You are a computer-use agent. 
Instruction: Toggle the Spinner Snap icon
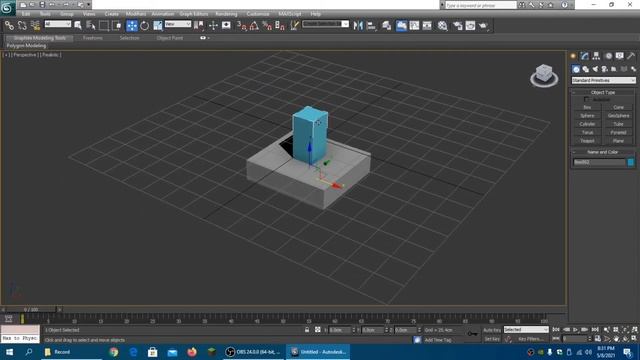point(280,26)
